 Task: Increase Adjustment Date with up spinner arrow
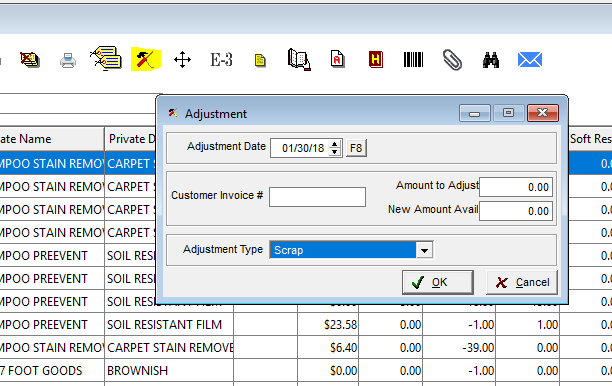click(x=334, y=144)
